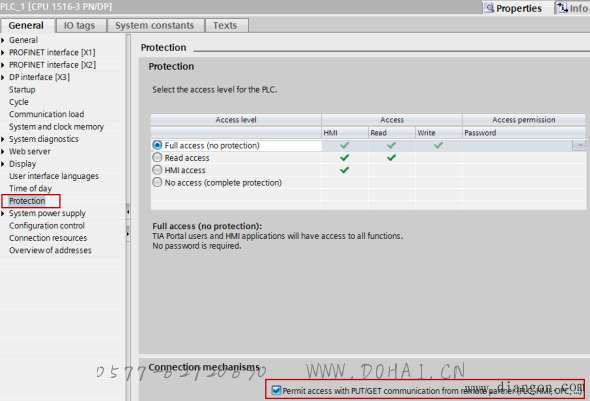The image size is (590, 401).
Task: Expand the DP interface [X3] node
Action: coord(3,77)
